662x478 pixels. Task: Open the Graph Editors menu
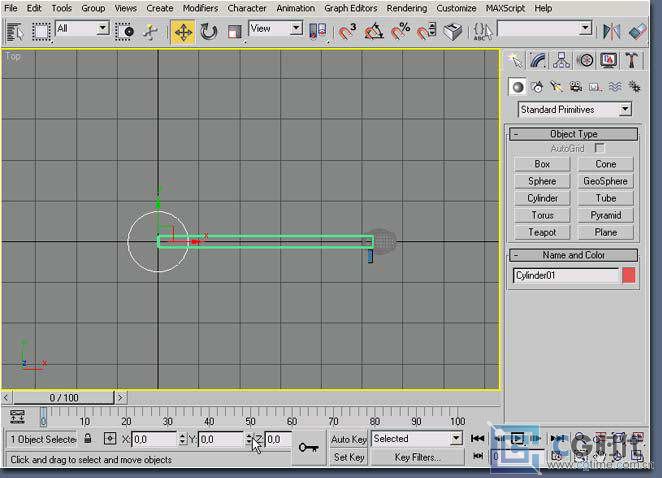coord(350,8)
